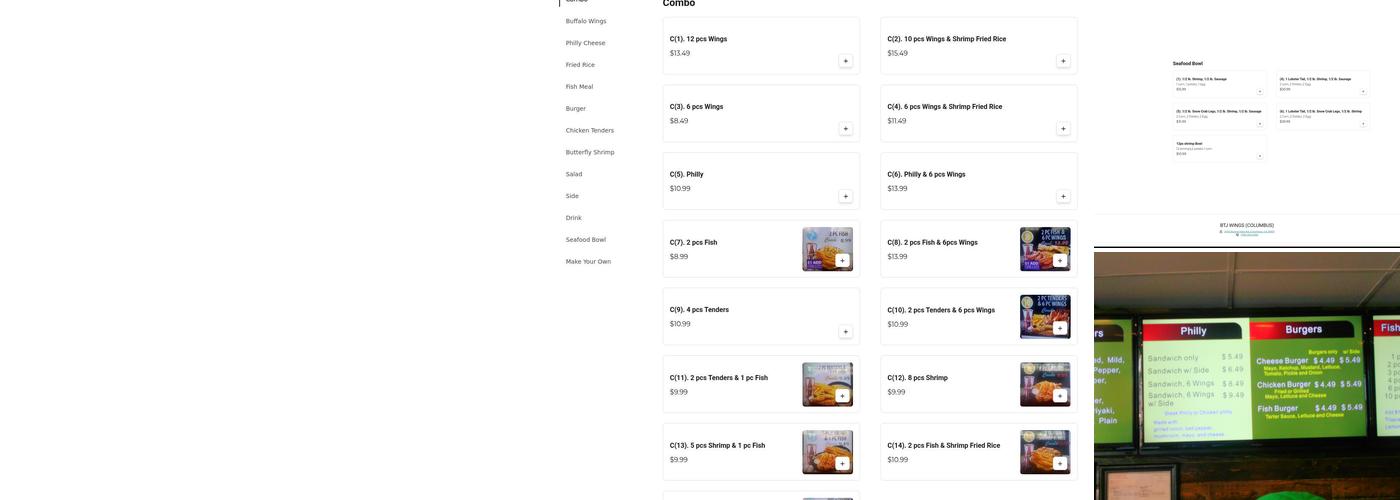Add C(3). 6 pcs Wings to order
This screenshot has height=500, width=1400.
(x=845, y=129)
